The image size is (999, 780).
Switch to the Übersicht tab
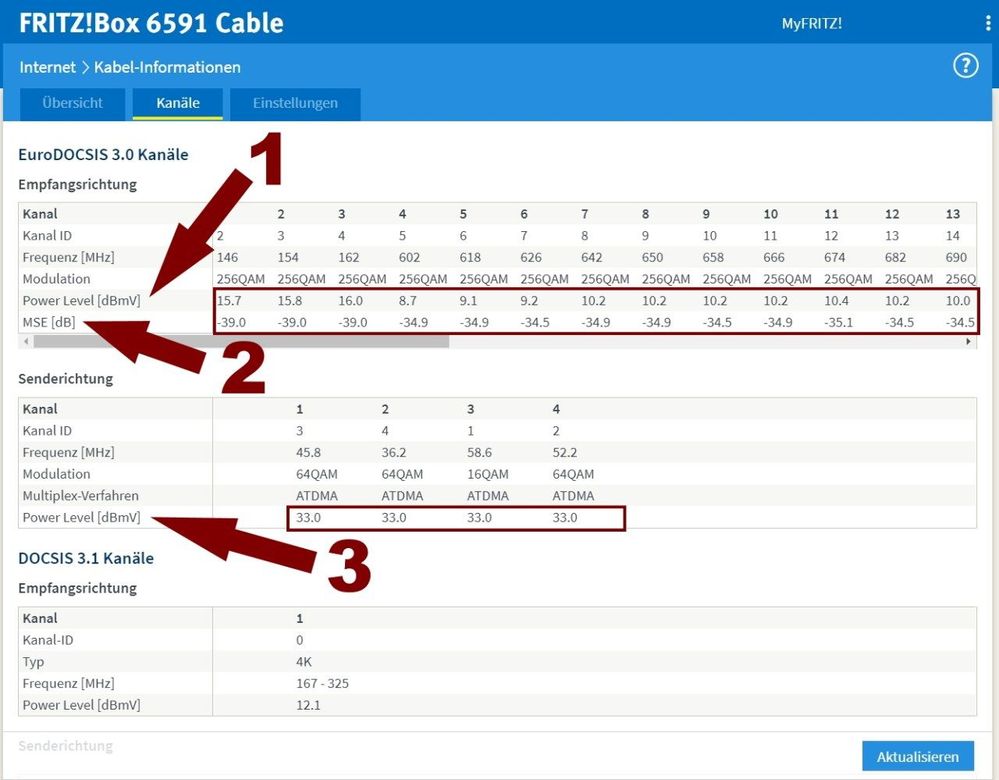[72, 103]
